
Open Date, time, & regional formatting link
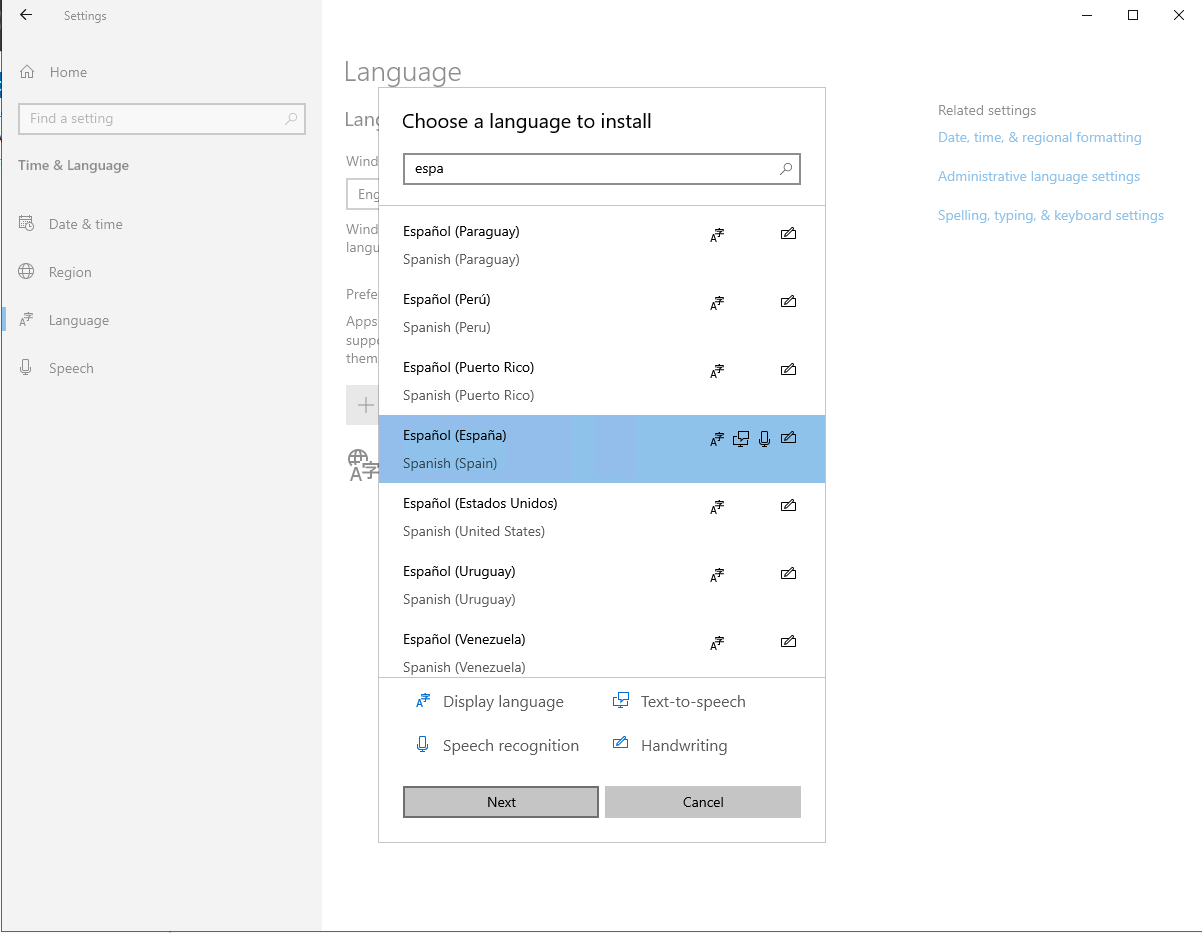coord(1040,137)
